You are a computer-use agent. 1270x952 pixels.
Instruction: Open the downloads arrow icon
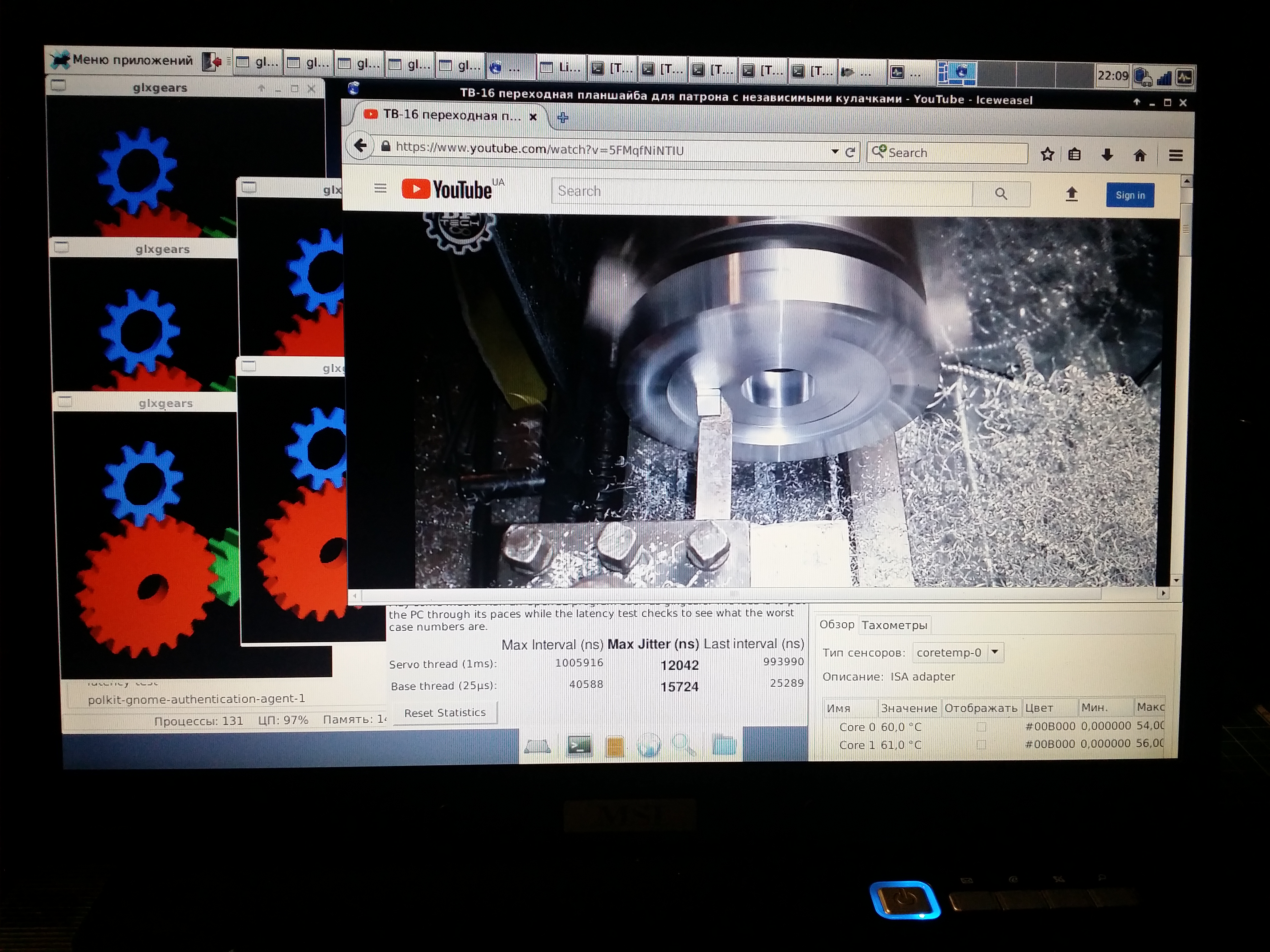pos(1107,154)
